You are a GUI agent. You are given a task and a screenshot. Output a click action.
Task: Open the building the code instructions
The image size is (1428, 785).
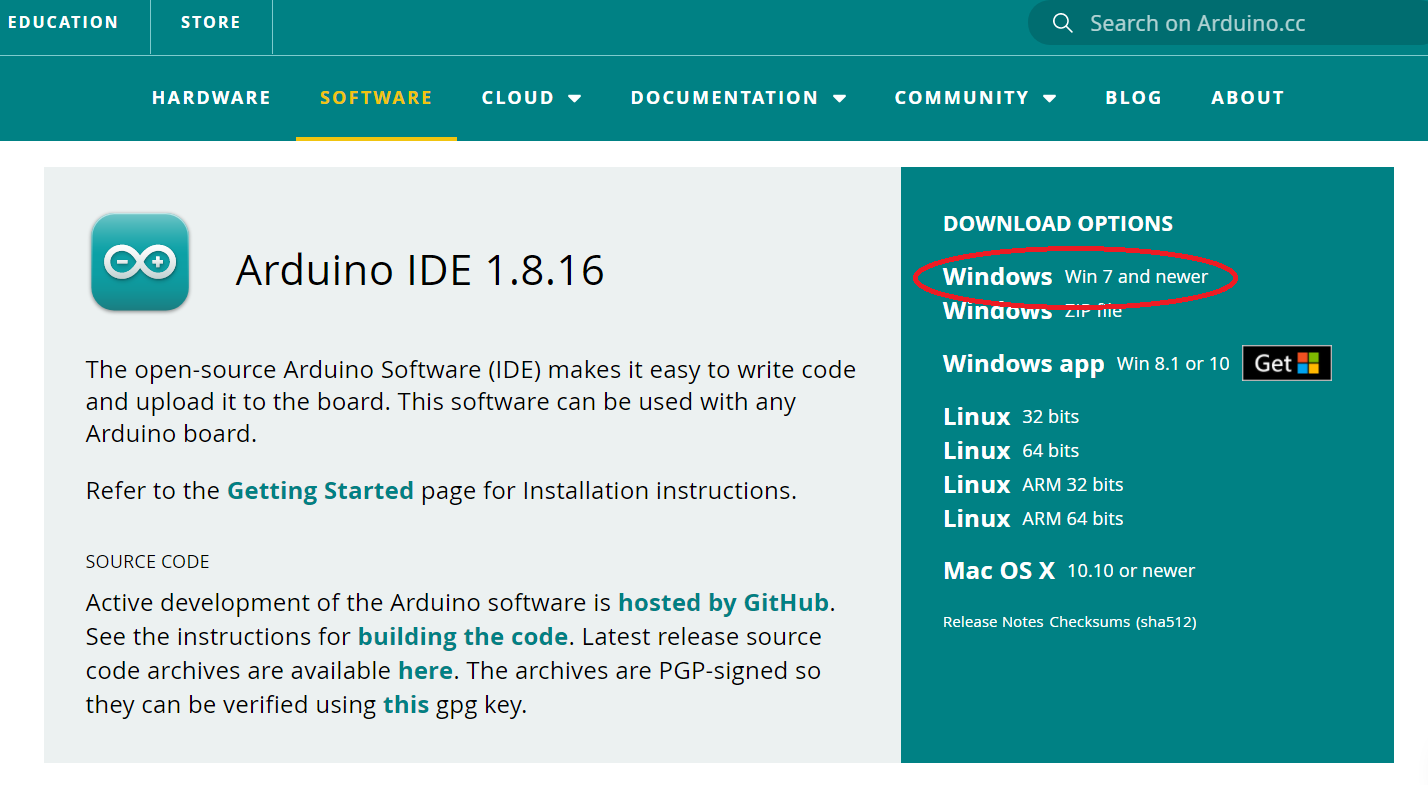coord(463,637)
